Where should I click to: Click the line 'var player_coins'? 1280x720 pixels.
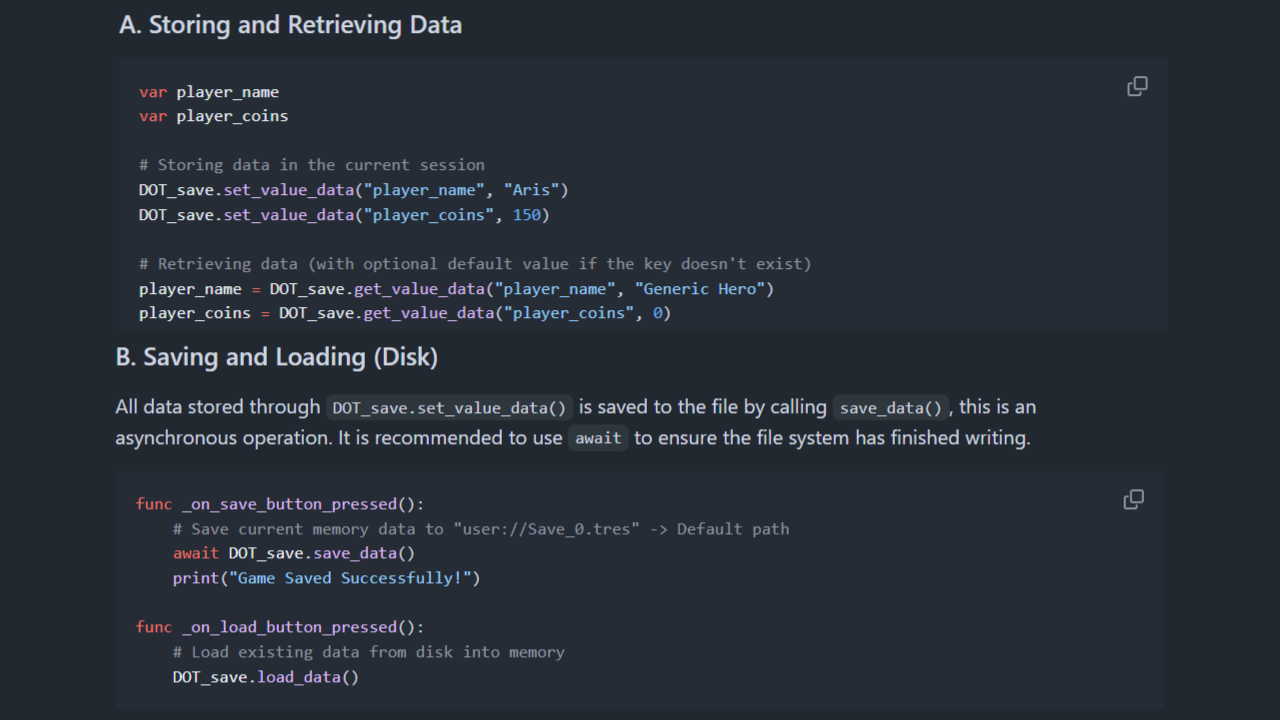coord(213,116)
